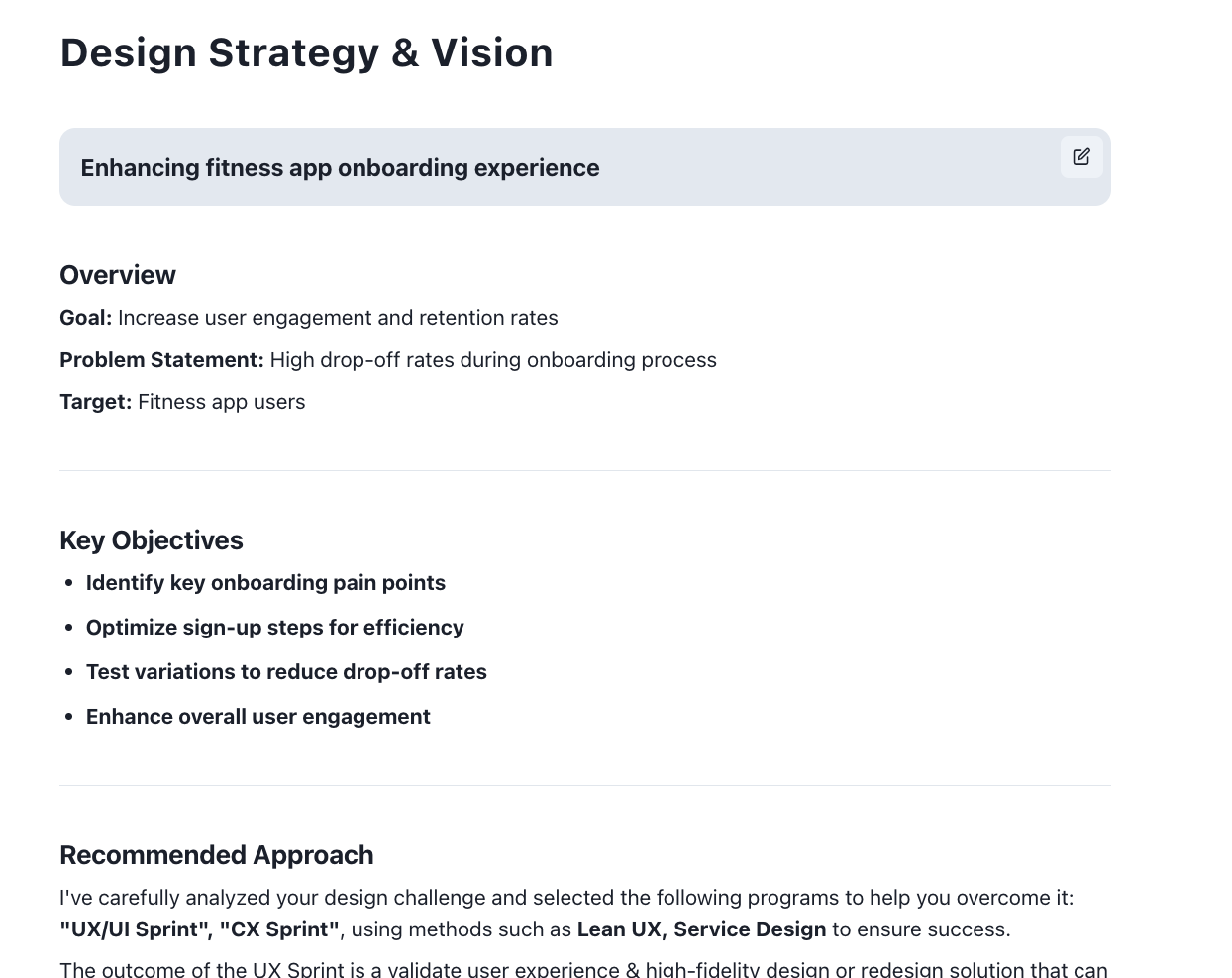Click "High drop-off rates during onboarding process" text
This screenshot has height=978, width=1232.
[493, 360]
